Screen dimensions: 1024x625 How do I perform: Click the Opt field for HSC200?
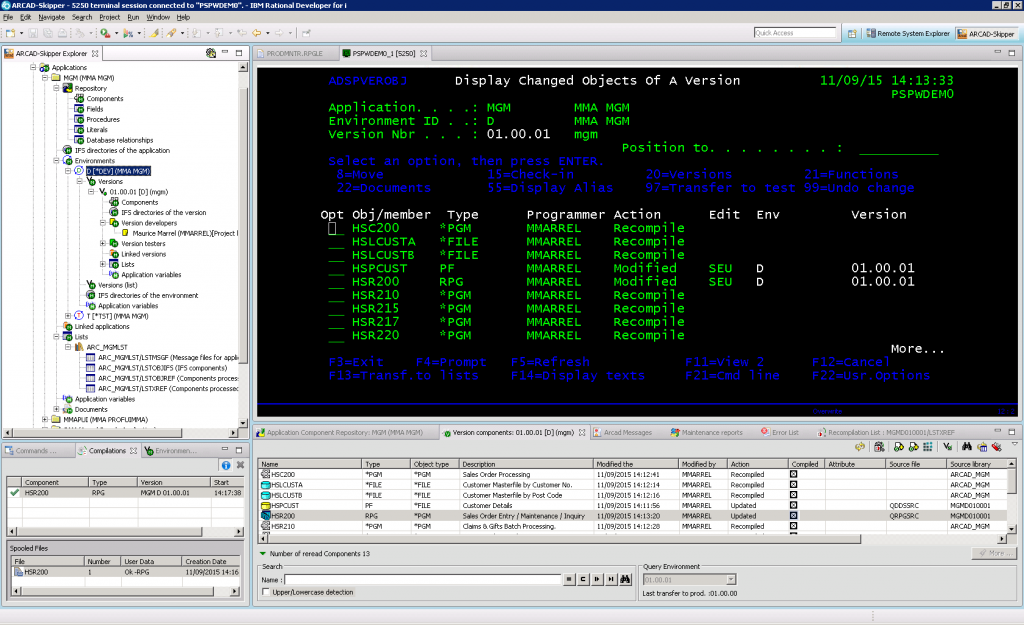[x=336, y=229]
